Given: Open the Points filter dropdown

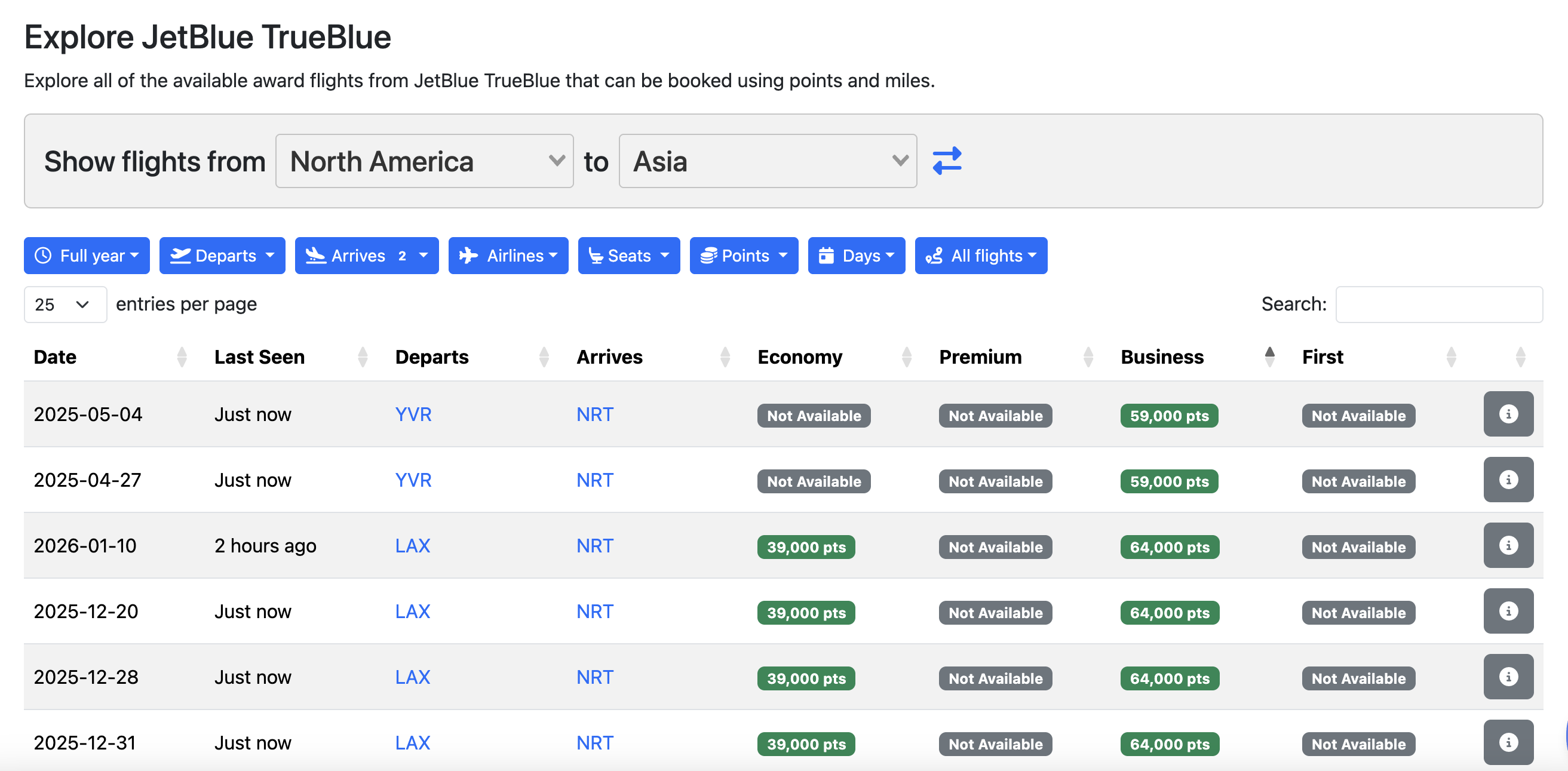Looking at the screenshot, I should [x=744, y=256].
